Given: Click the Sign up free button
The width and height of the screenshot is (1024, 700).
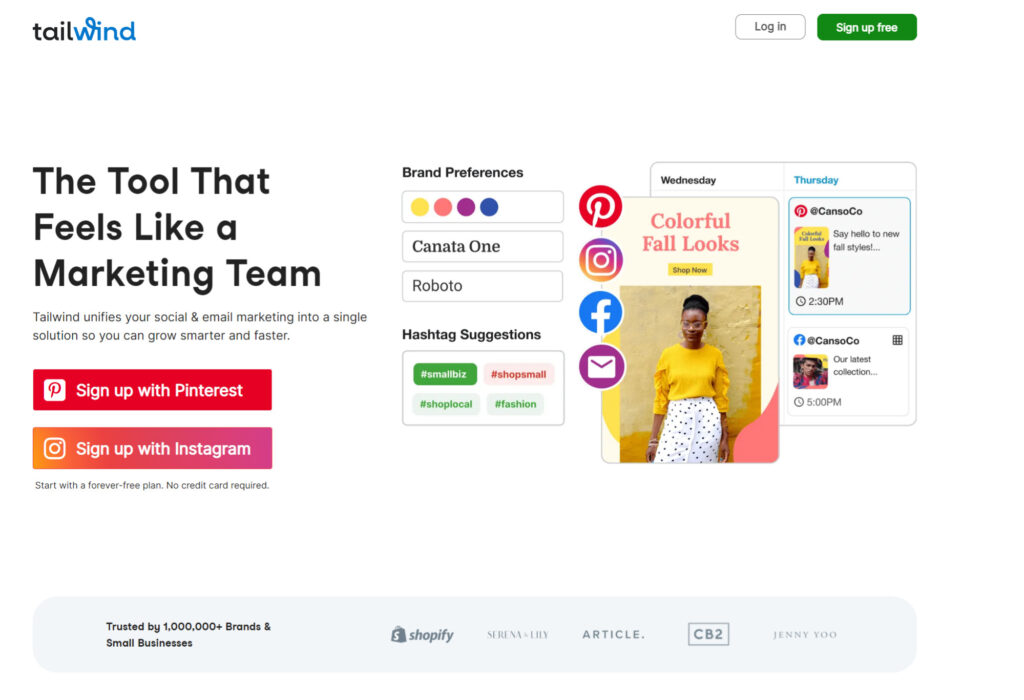Looking at the screenshot, I should (867, 27).
